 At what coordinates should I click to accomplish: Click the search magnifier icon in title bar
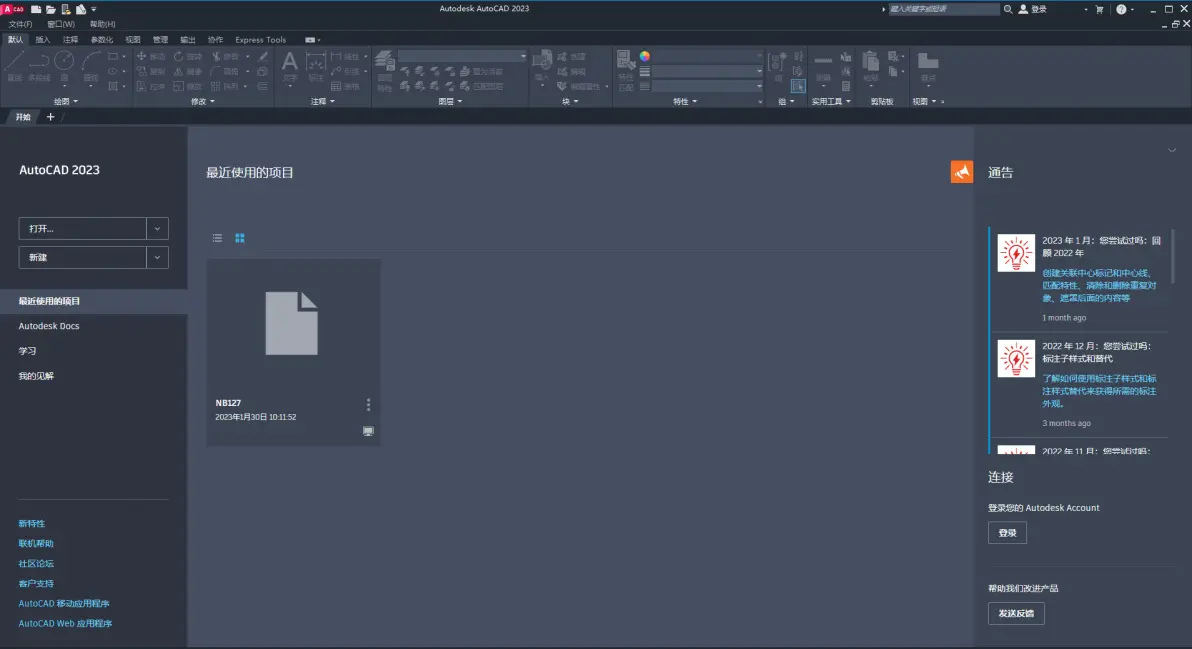(x=1008, y=9)
